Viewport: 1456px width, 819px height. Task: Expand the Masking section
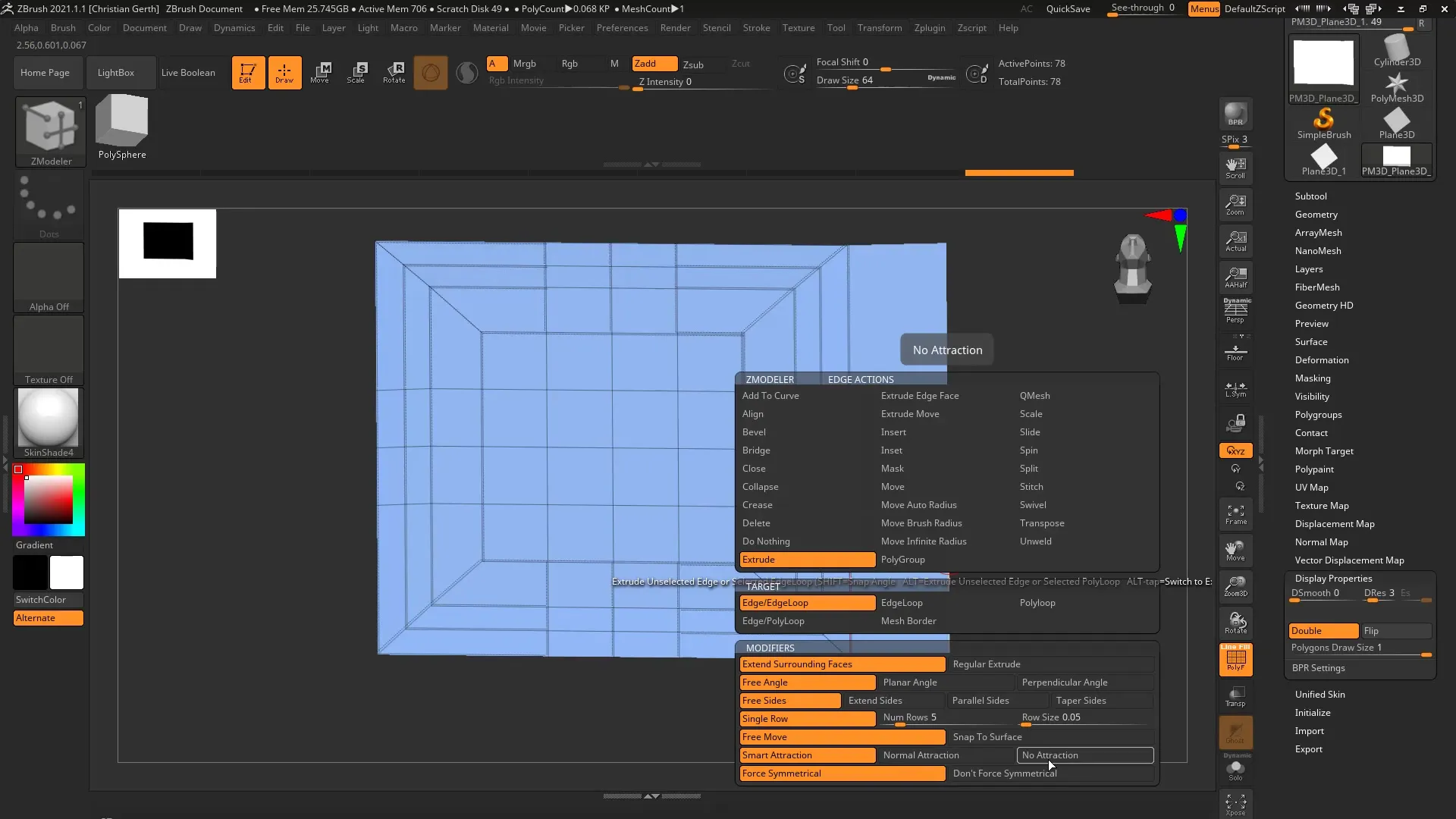click(1313, 378)
